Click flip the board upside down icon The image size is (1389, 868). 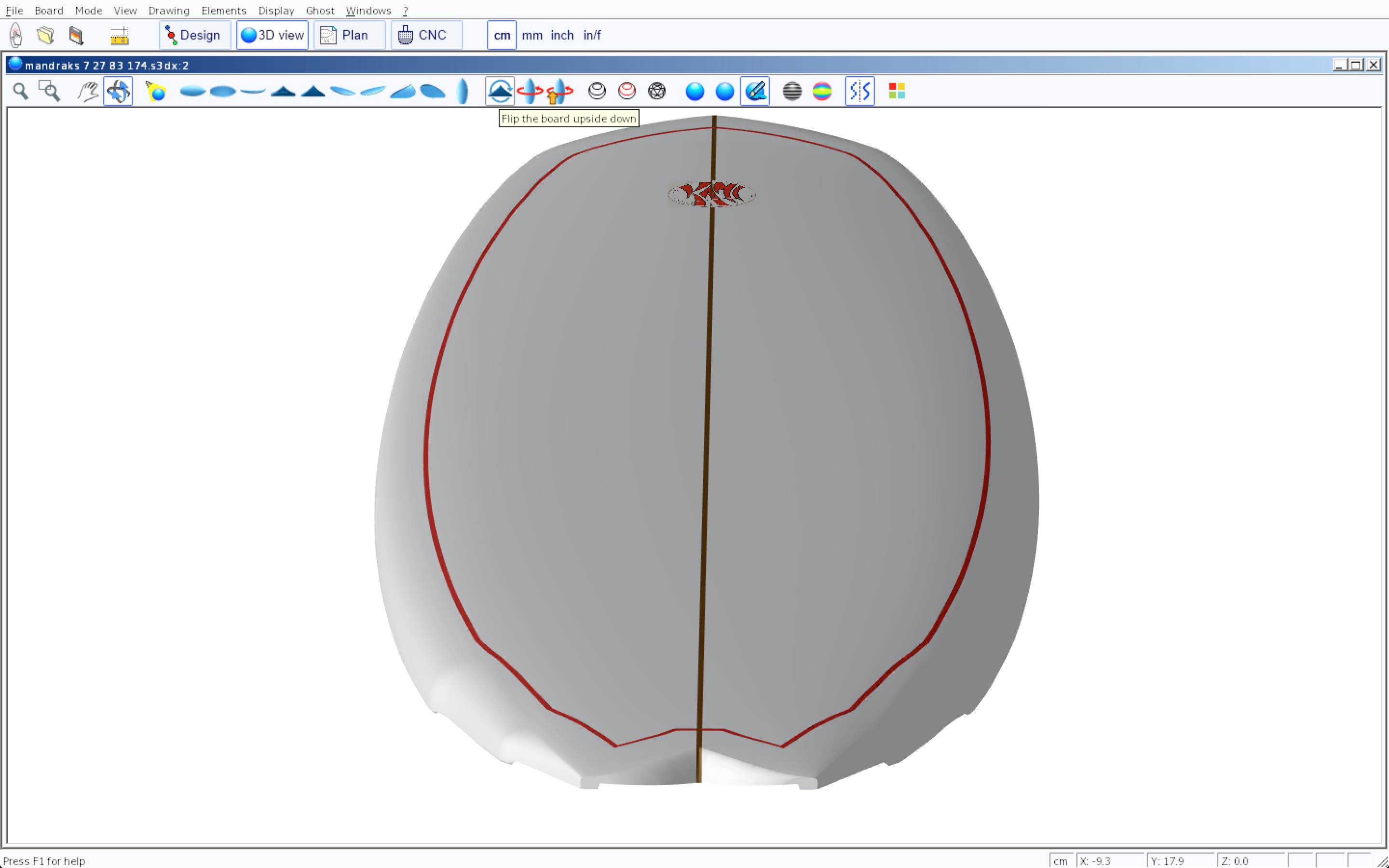coord(500,91)
